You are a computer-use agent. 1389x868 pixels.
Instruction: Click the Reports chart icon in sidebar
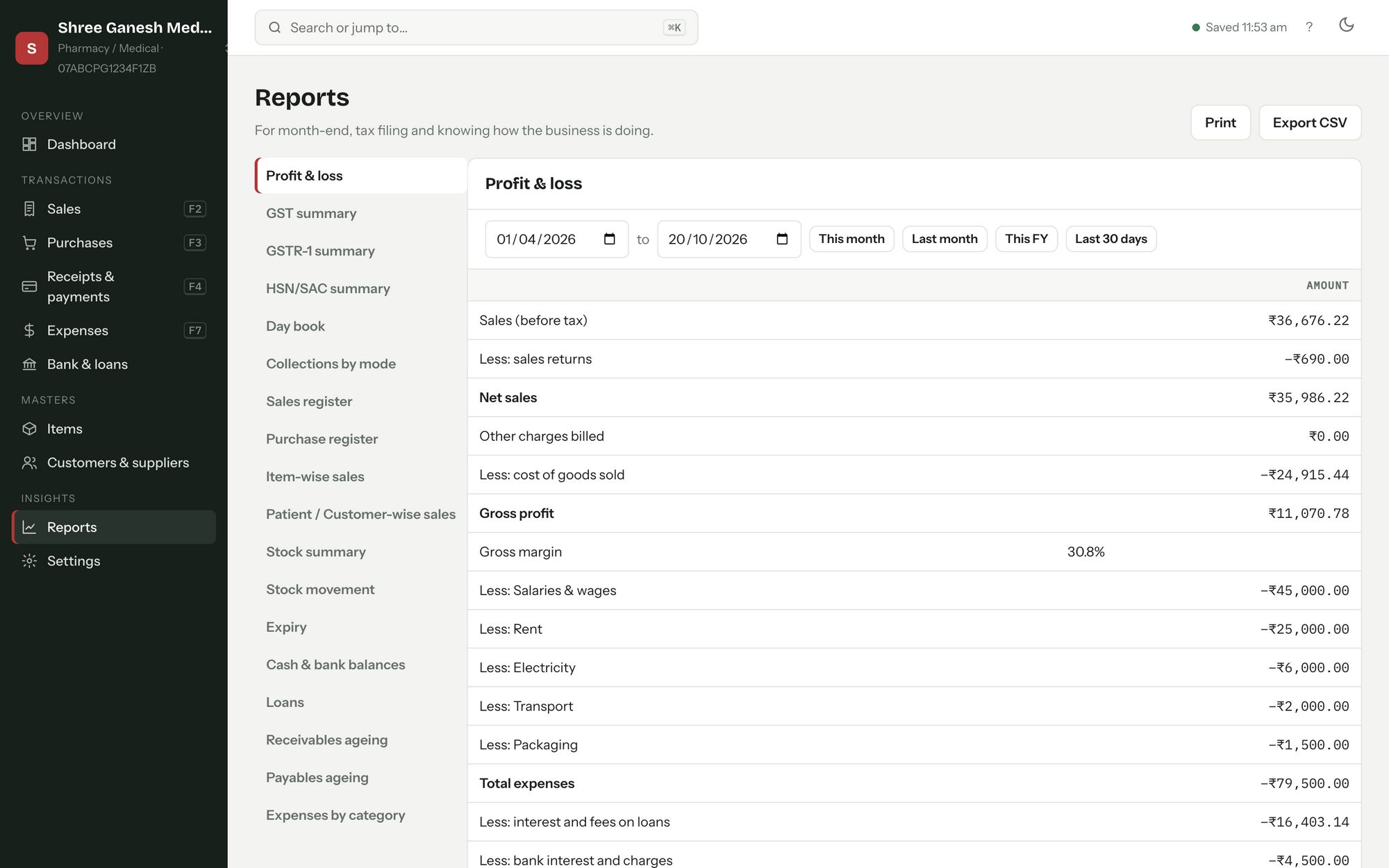pyautogui.click(x=29, y=528)
